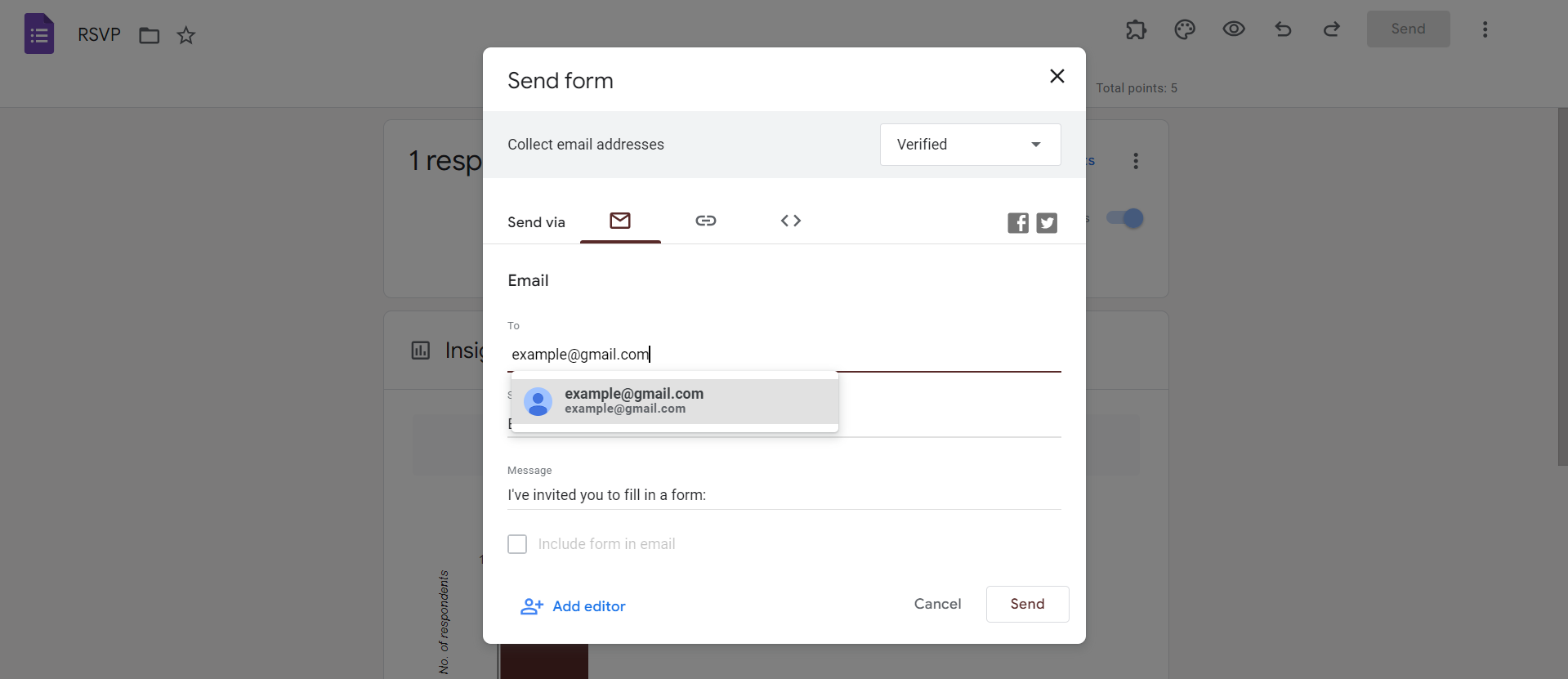This screenshot has width=1568, height=679.
Task: Star the RSVP form
Action: tap(186, 35)
